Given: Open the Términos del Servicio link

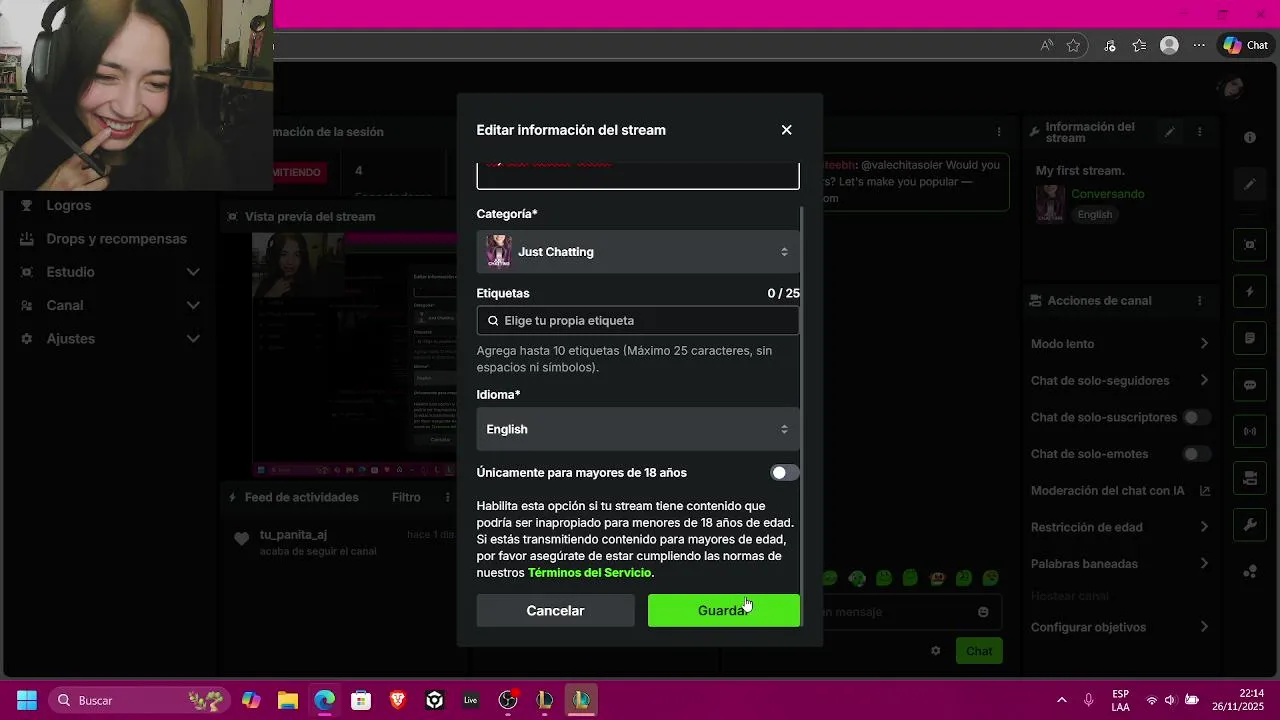Looking at the screenshot, I should click(x=589, y=573).
